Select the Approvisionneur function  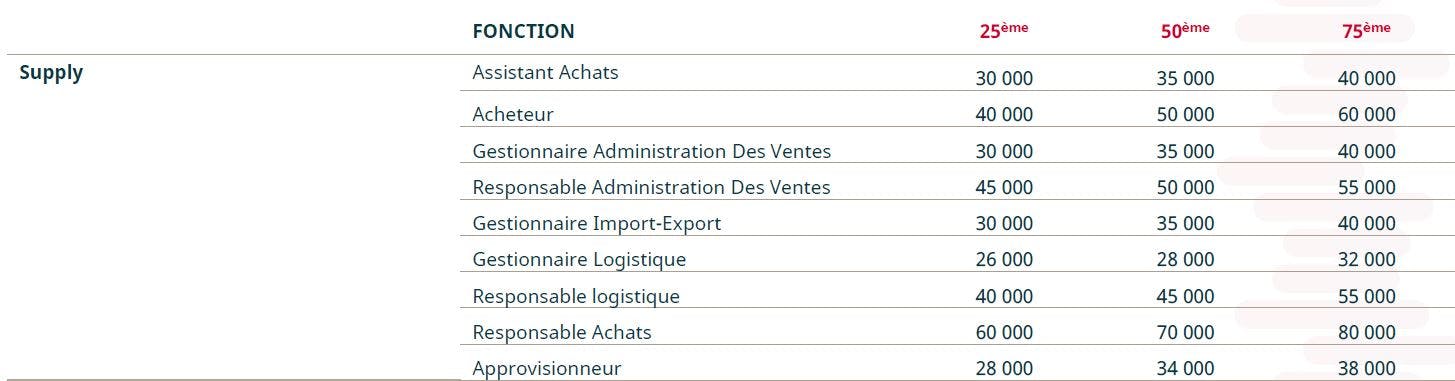point(547,368)
